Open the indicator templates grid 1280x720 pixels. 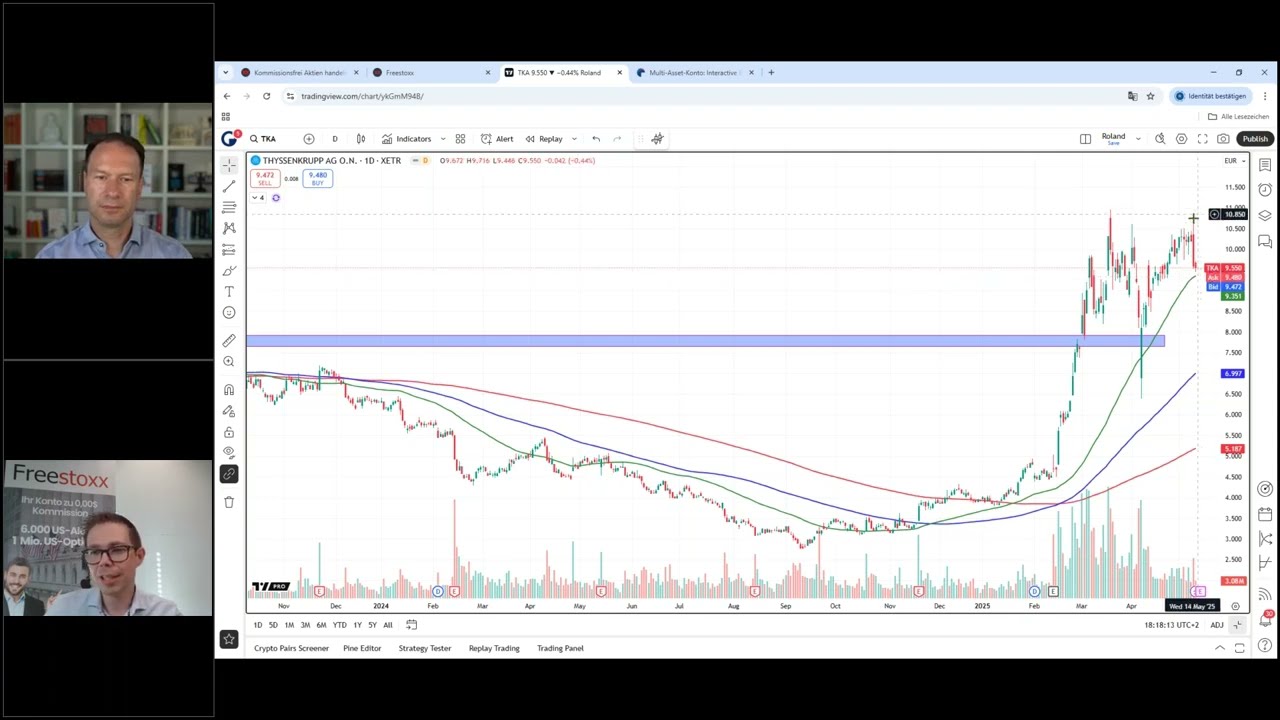pos(460,139)
